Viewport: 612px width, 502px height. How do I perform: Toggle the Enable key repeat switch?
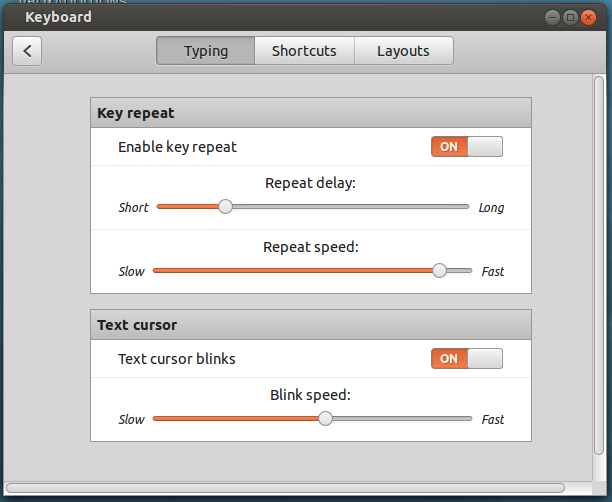coord(466,147)
